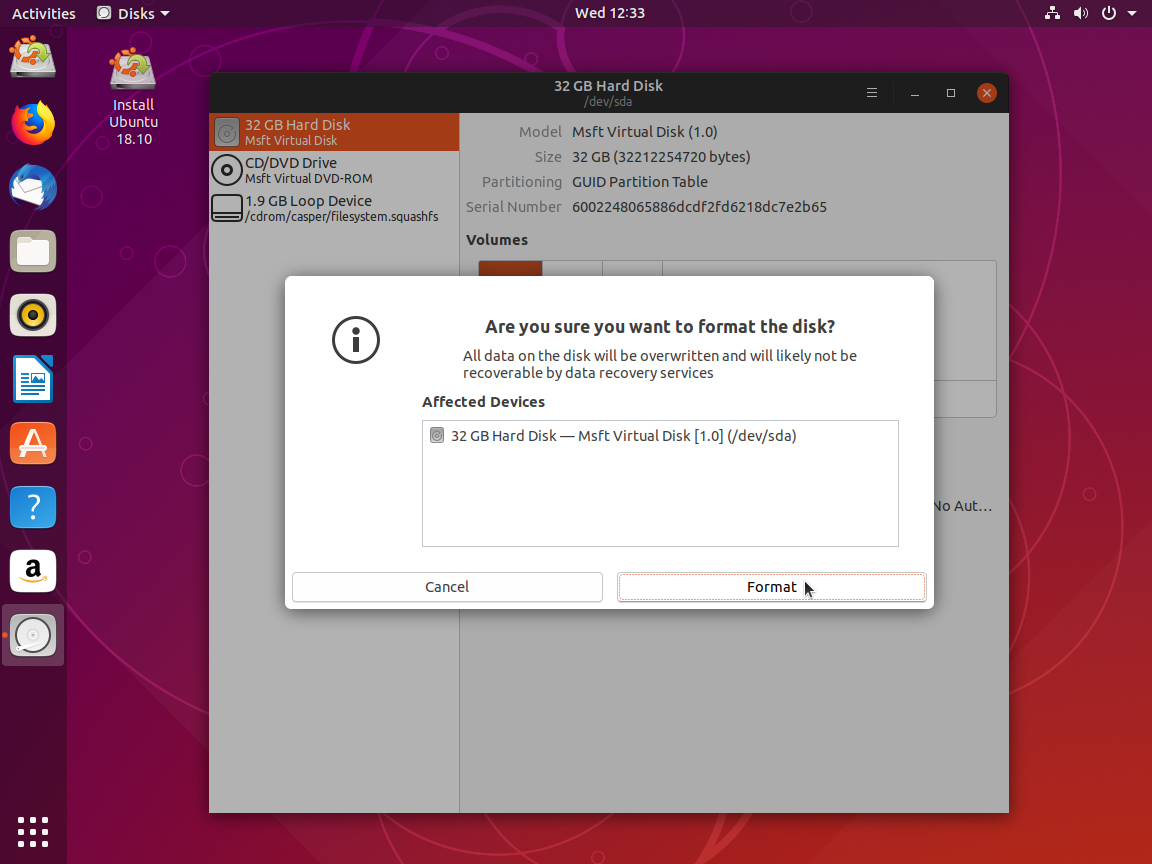Click the 'Affected Devices' label

(x=483, y=402)
